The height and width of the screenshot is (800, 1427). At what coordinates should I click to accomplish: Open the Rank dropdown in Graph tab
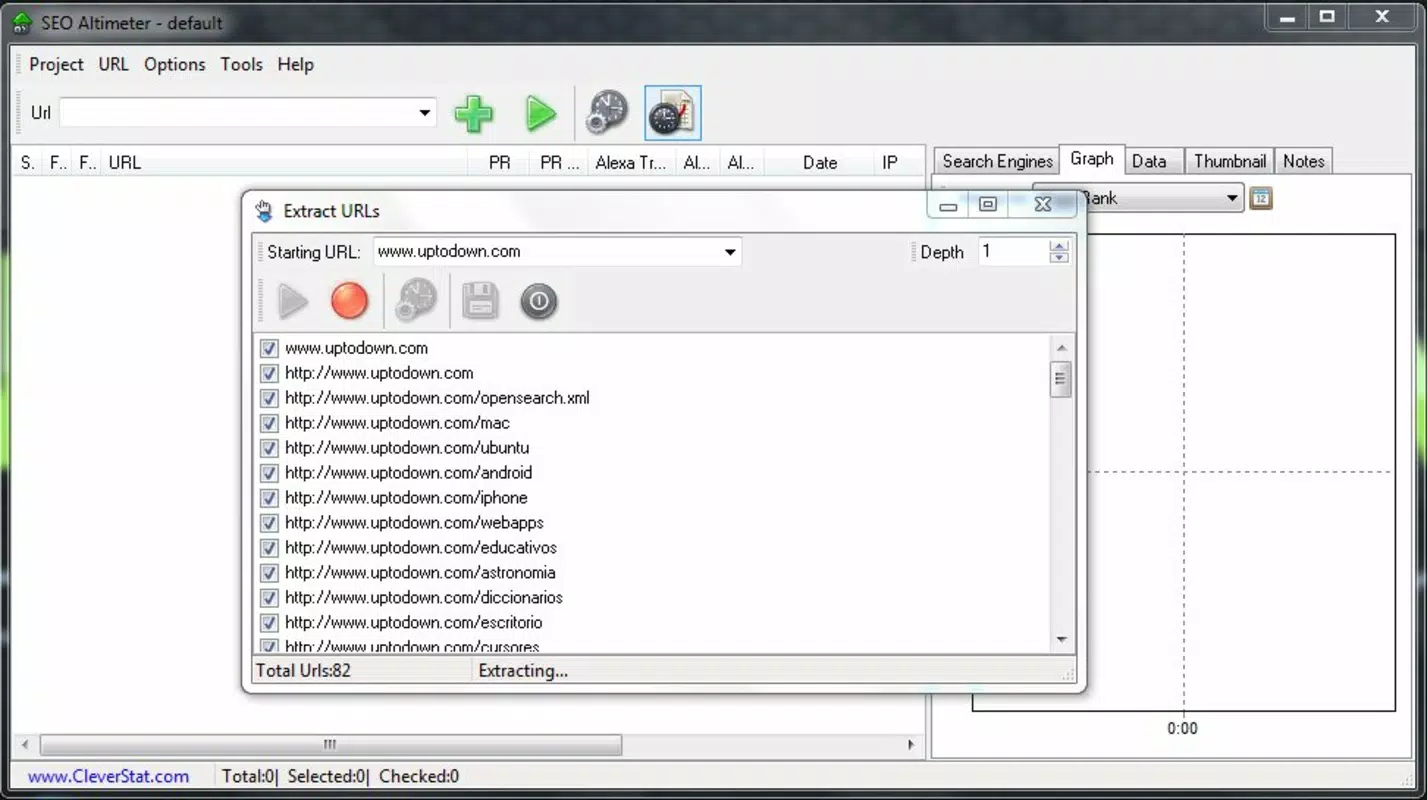pos(1232,198)
